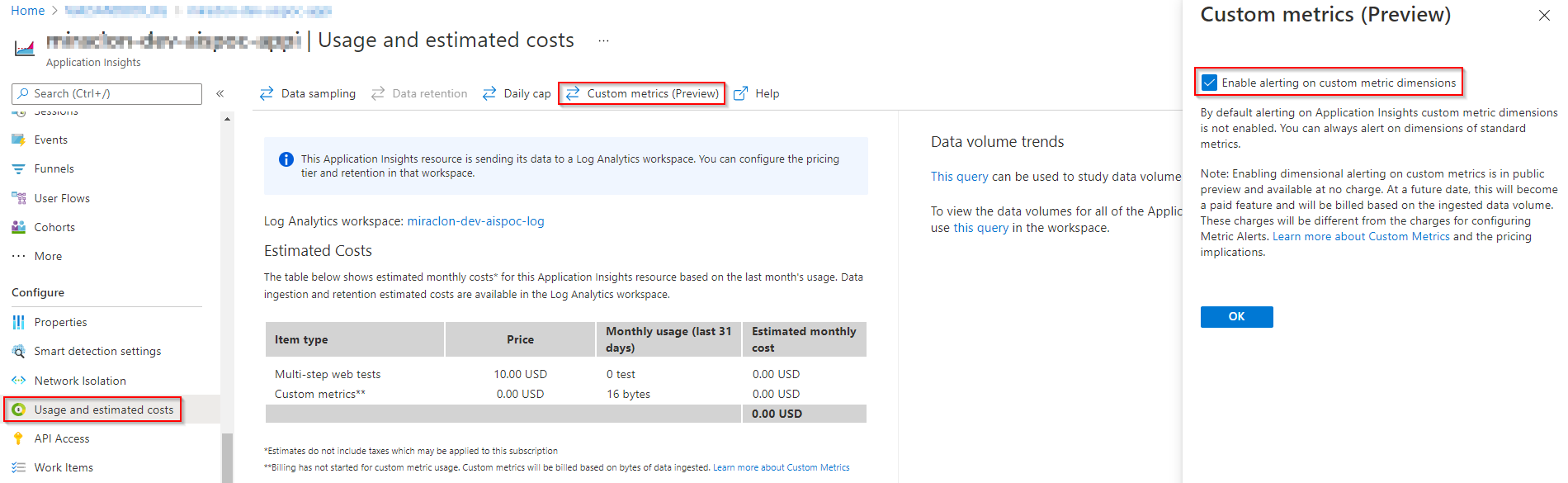Open Learn more about Custom Metrics panel link

1361,236
